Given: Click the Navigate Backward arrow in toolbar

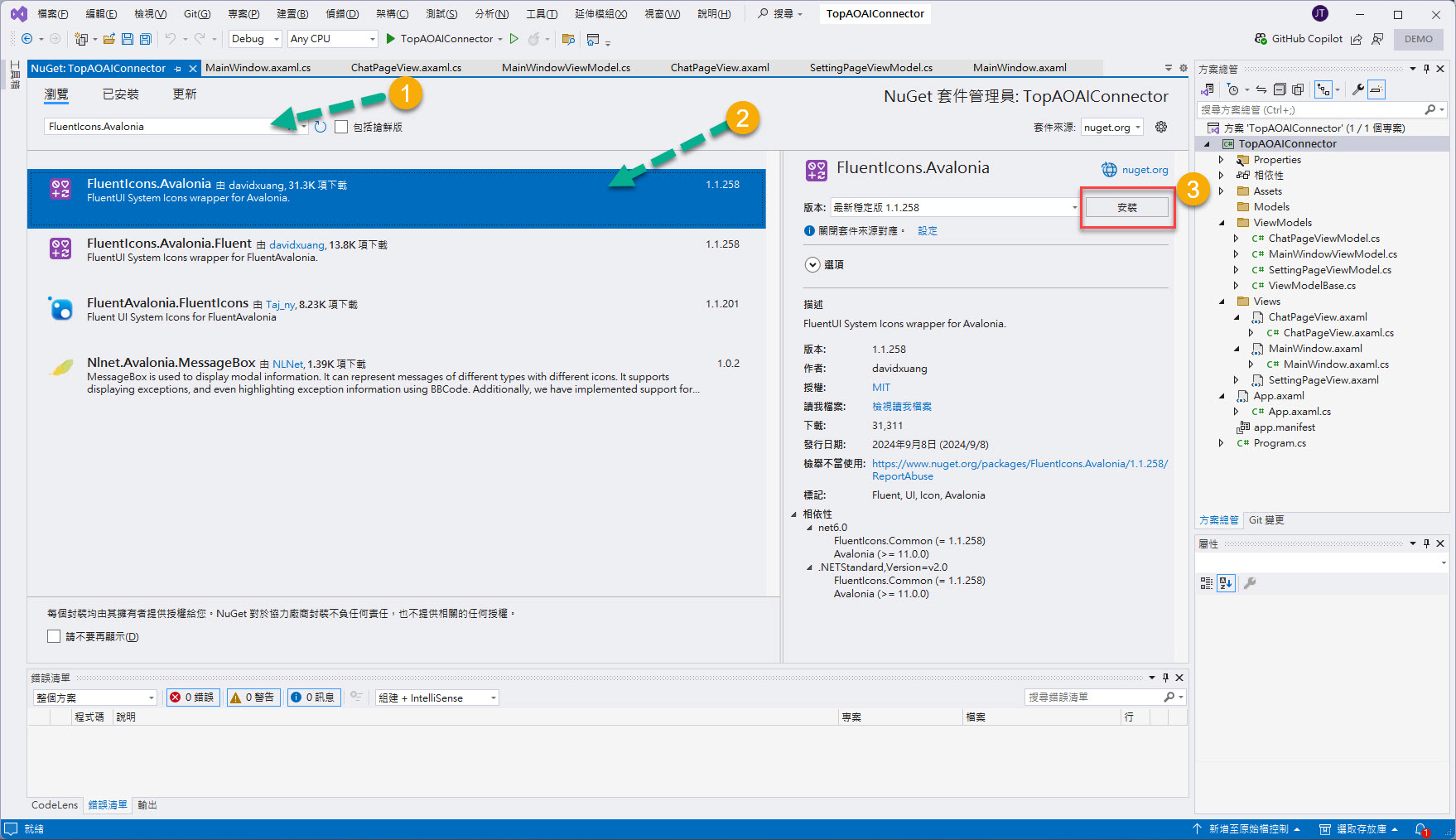Looking at the screenshot, I should [x=27, y=39].
